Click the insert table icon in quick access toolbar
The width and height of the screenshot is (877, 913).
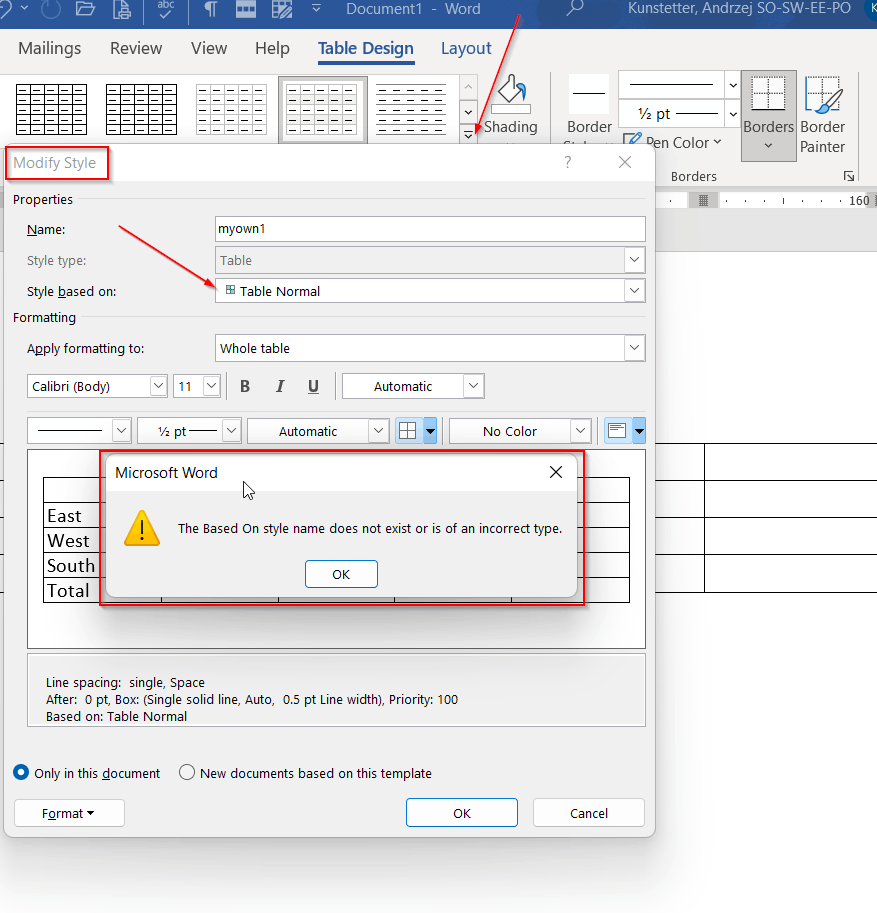(x=246, y=9)
